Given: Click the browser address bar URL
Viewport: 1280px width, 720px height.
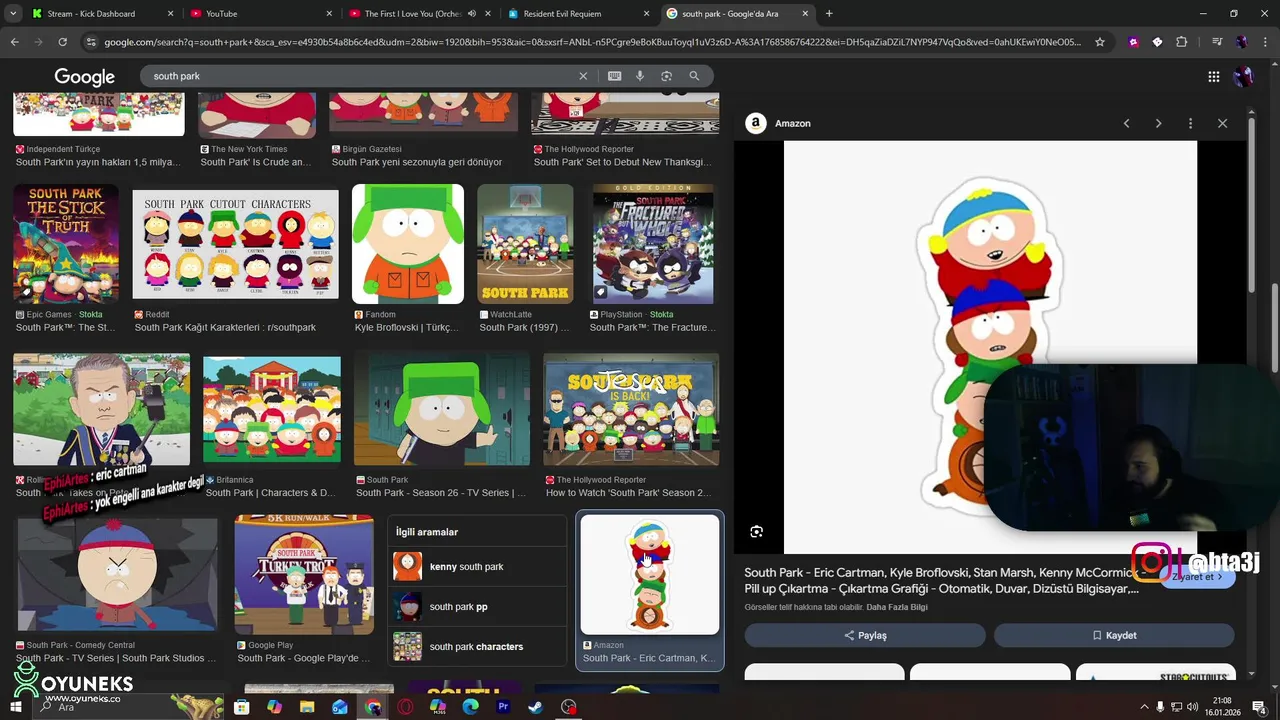Looking at the screenshot, I should 592,42.
